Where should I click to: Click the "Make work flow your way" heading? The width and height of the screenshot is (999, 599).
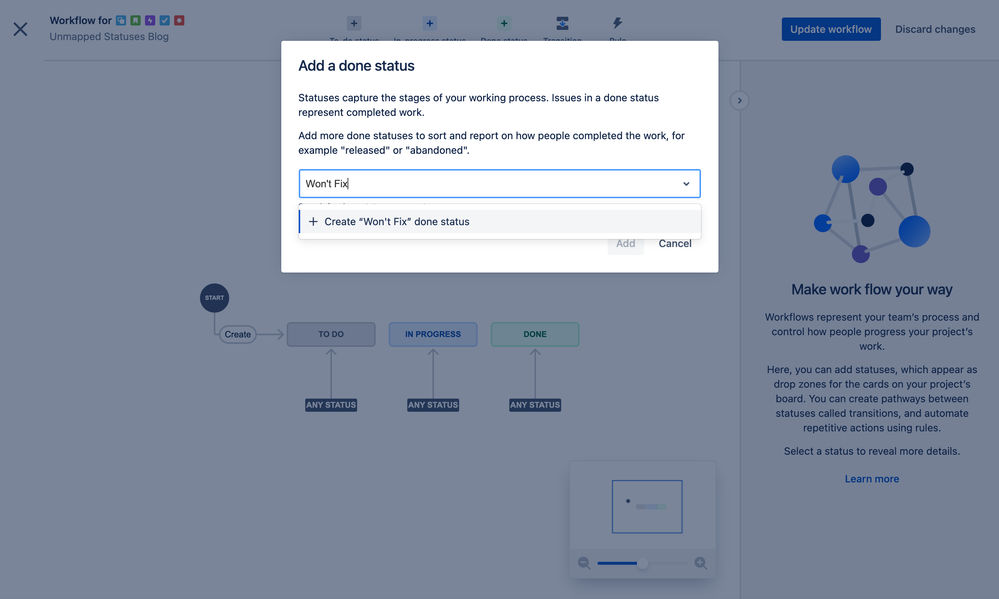click(x=872, y=289)
